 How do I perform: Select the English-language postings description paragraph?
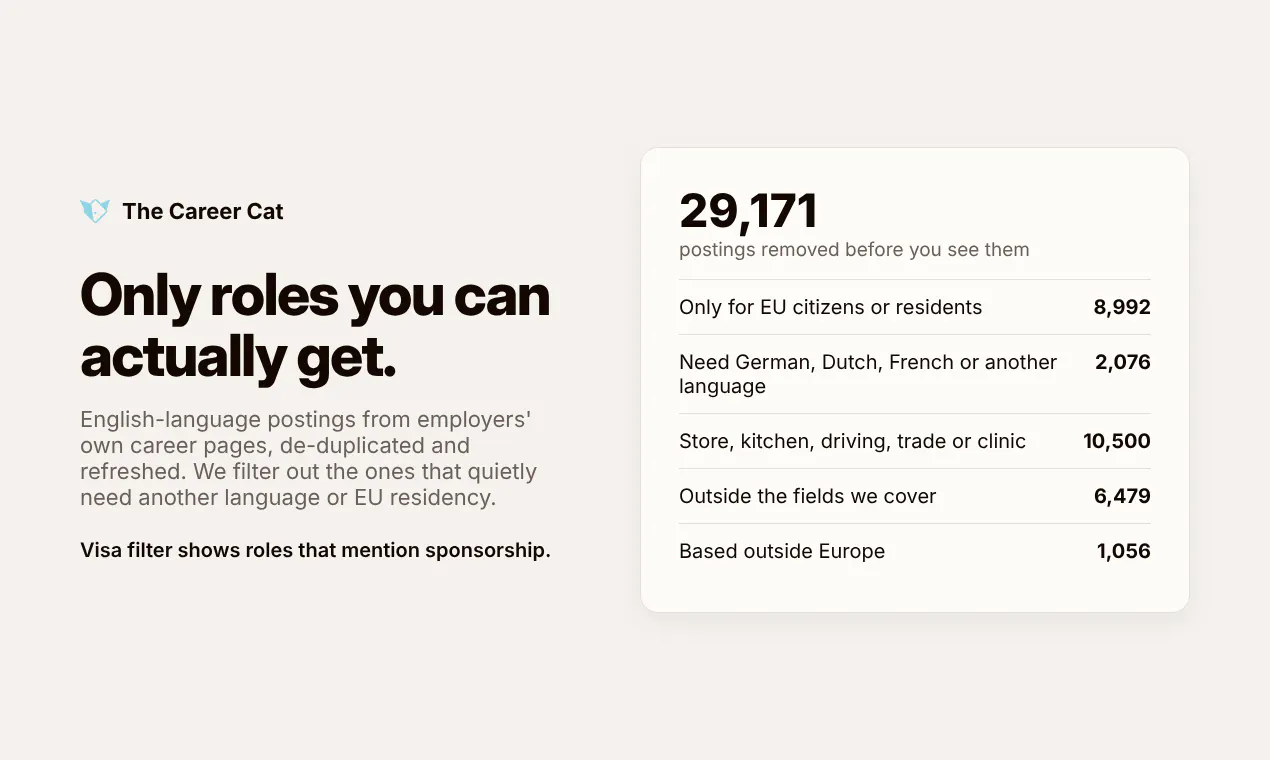coord(309,458)
